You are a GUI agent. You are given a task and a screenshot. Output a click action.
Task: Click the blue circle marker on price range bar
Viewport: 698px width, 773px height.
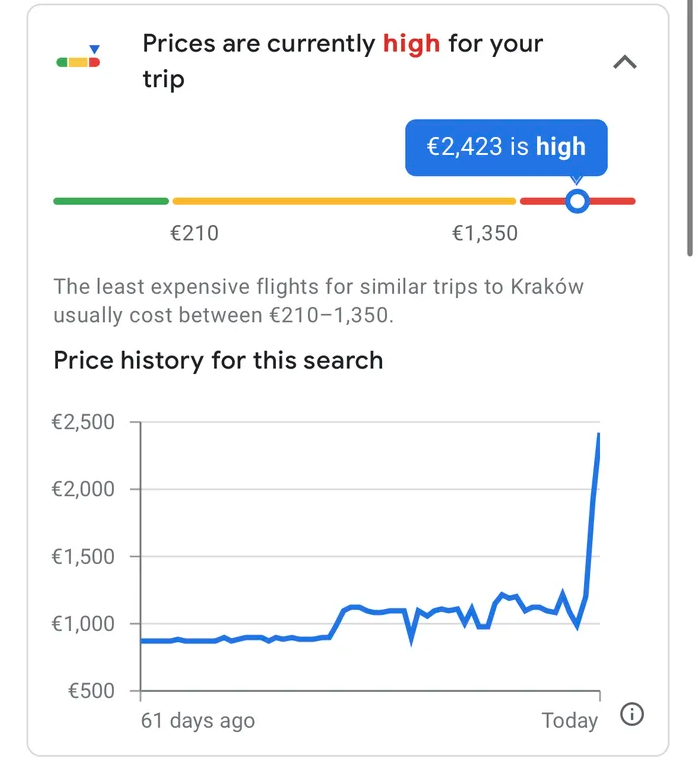tap(576, 201)
